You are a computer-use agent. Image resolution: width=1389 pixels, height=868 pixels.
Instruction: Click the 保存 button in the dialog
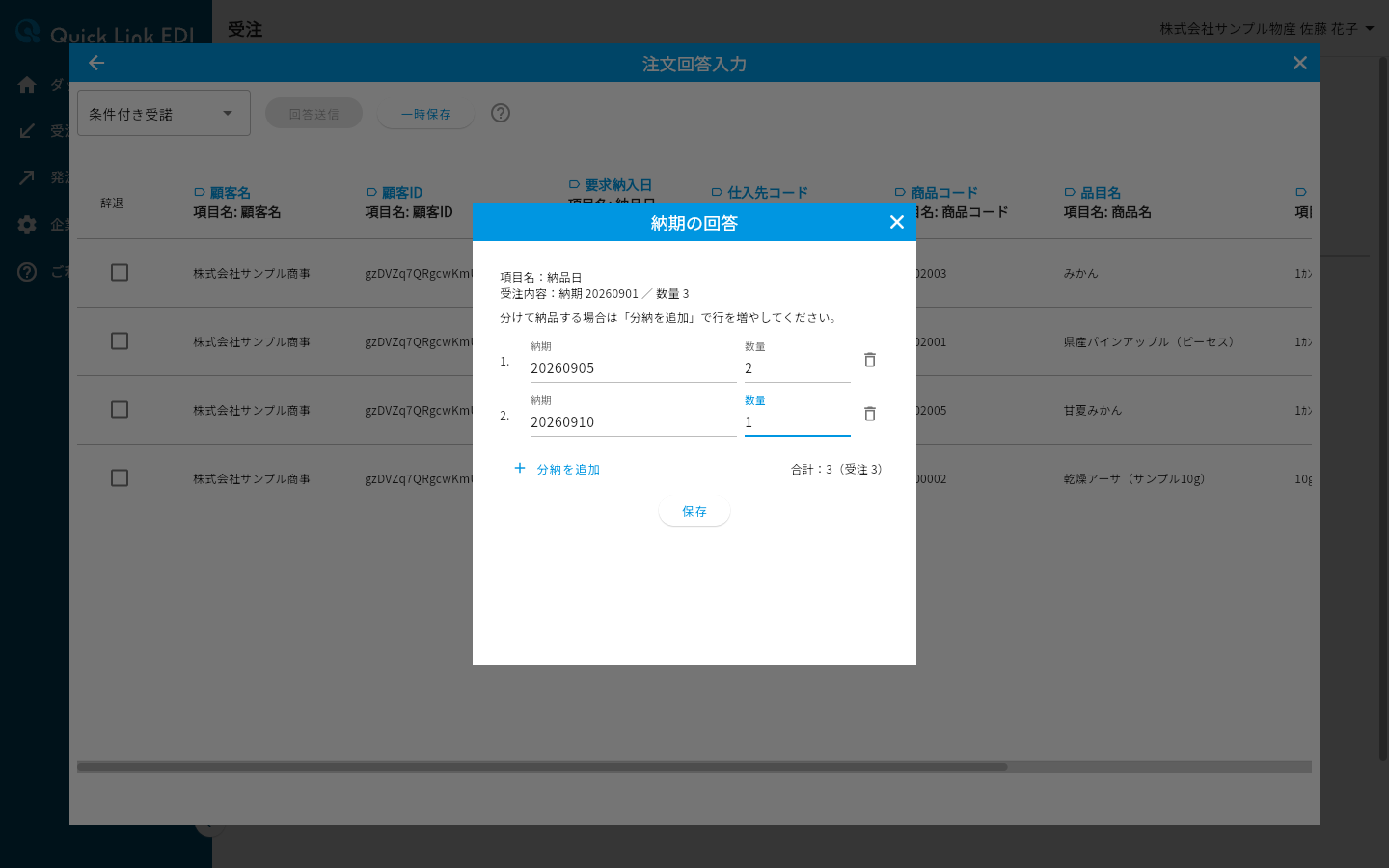click(694, 511)
